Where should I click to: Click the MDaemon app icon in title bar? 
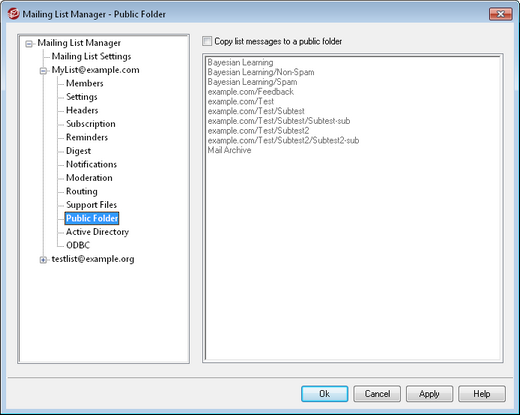pos(13,14)
